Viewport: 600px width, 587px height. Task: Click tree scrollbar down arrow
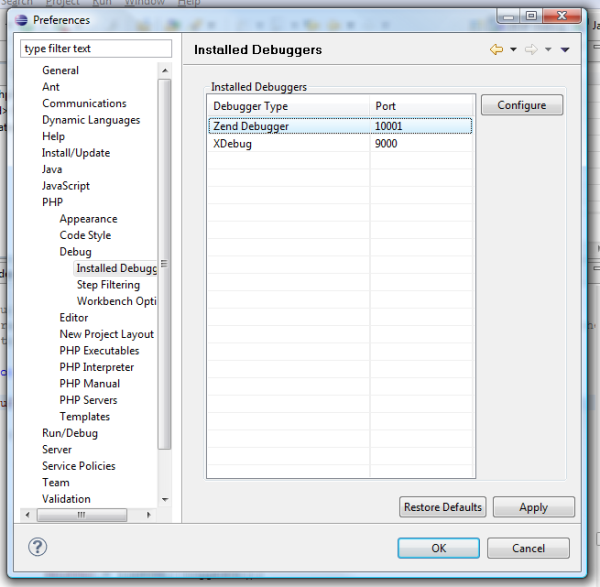(x=165, y=499)
